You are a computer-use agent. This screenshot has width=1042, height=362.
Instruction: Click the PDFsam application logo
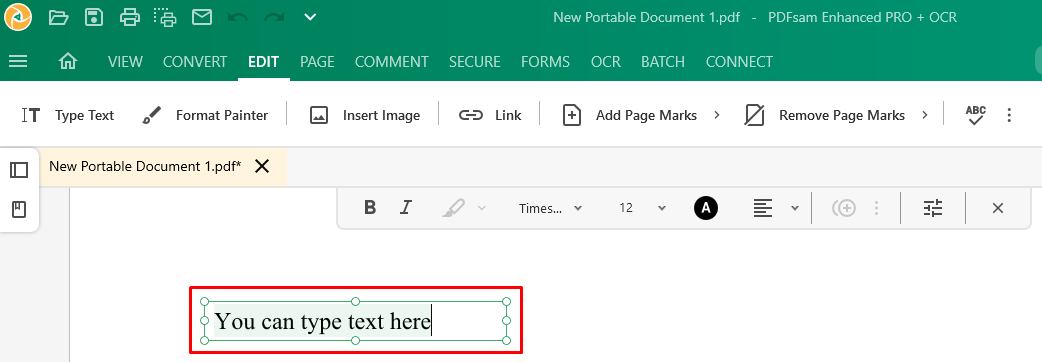click(x=17, y=17)
